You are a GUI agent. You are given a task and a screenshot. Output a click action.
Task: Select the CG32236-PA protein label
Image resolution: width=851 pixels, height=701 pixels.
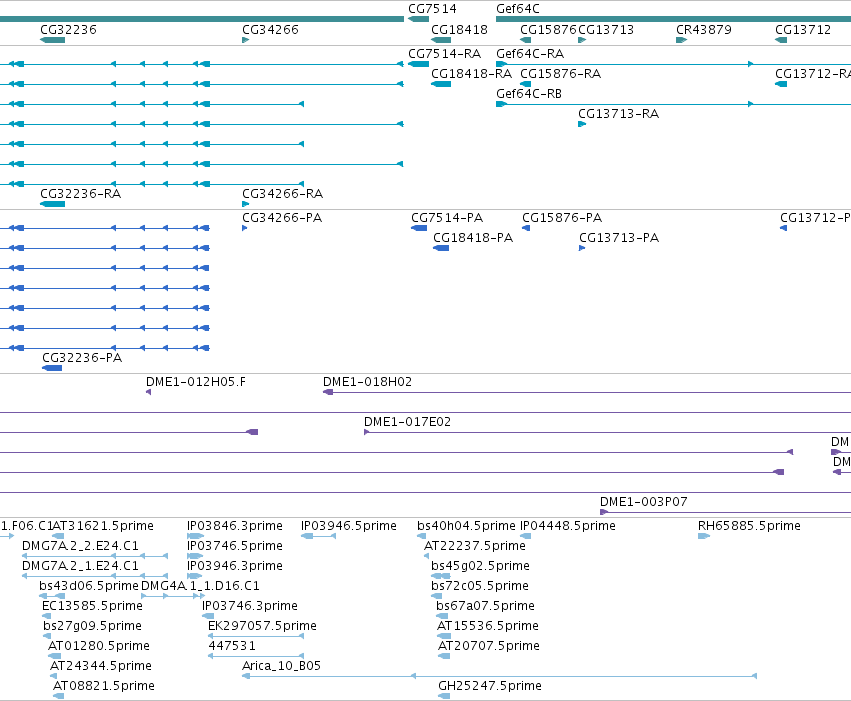pos(82,358)
